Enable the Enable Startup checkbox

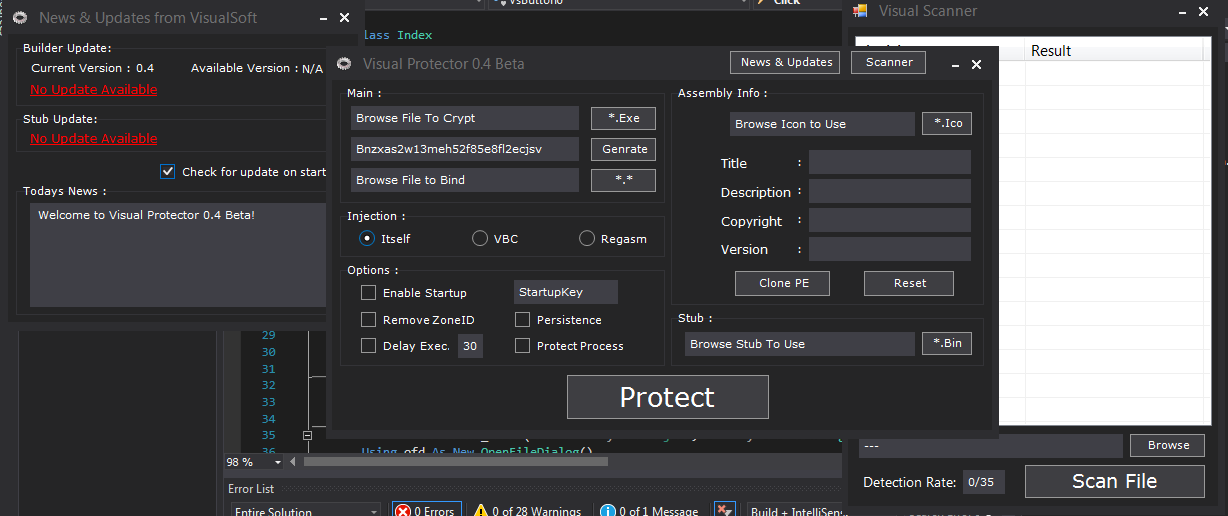369,293
